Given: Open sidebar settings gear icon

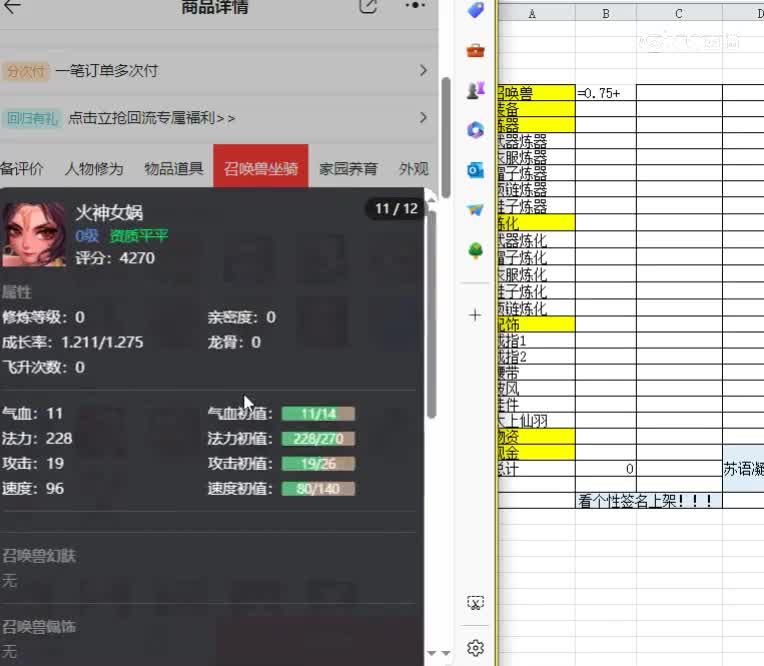Looking at the screenshot, I should coord(476,648).
